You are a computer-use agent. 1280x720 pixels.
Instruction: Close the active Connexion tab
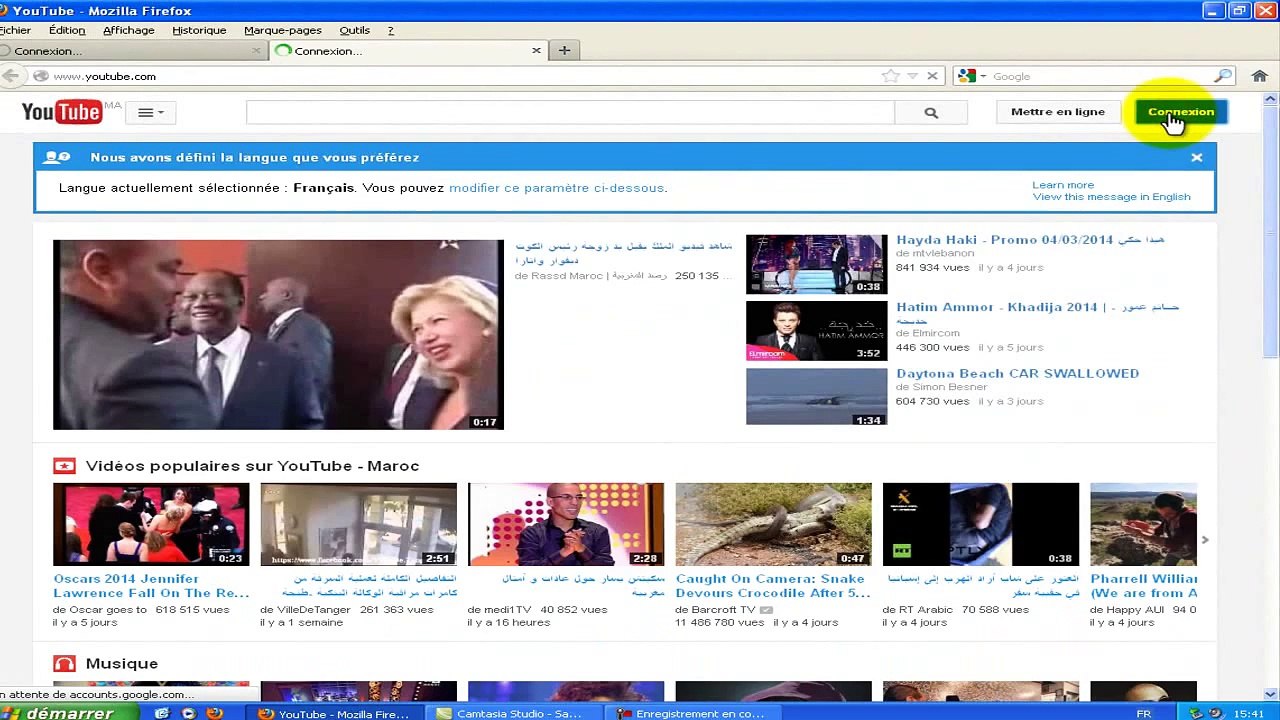tap(536, 50)
